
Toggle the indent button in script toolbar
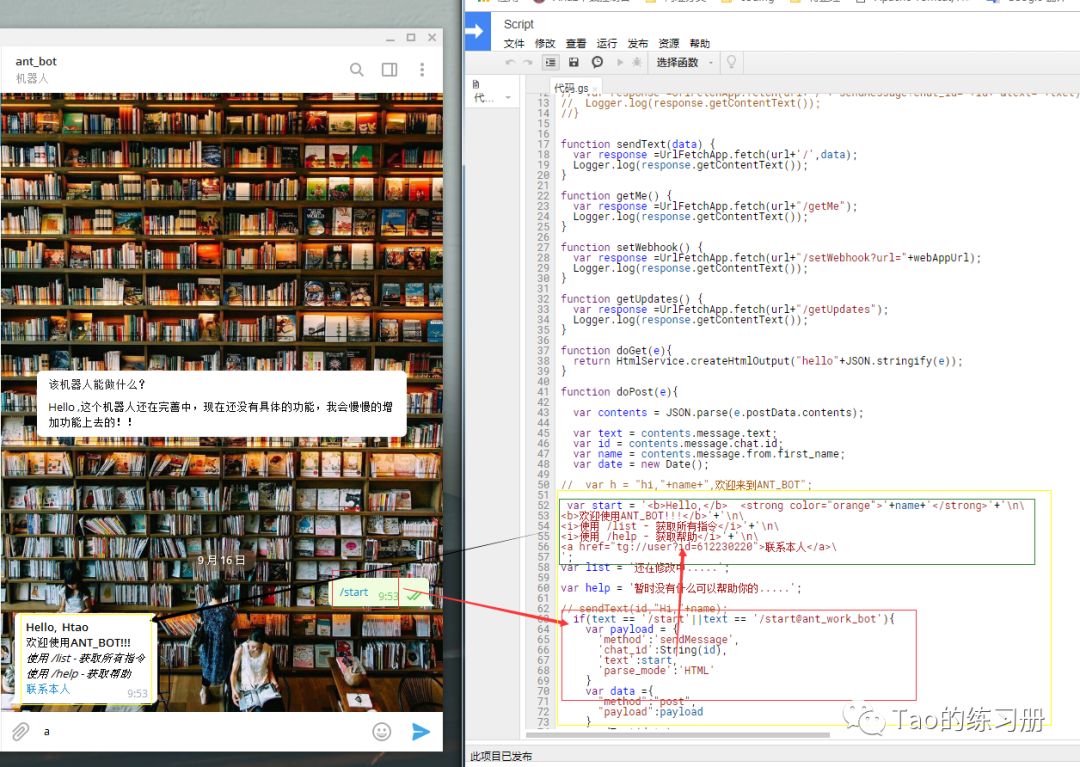(550, 62)
